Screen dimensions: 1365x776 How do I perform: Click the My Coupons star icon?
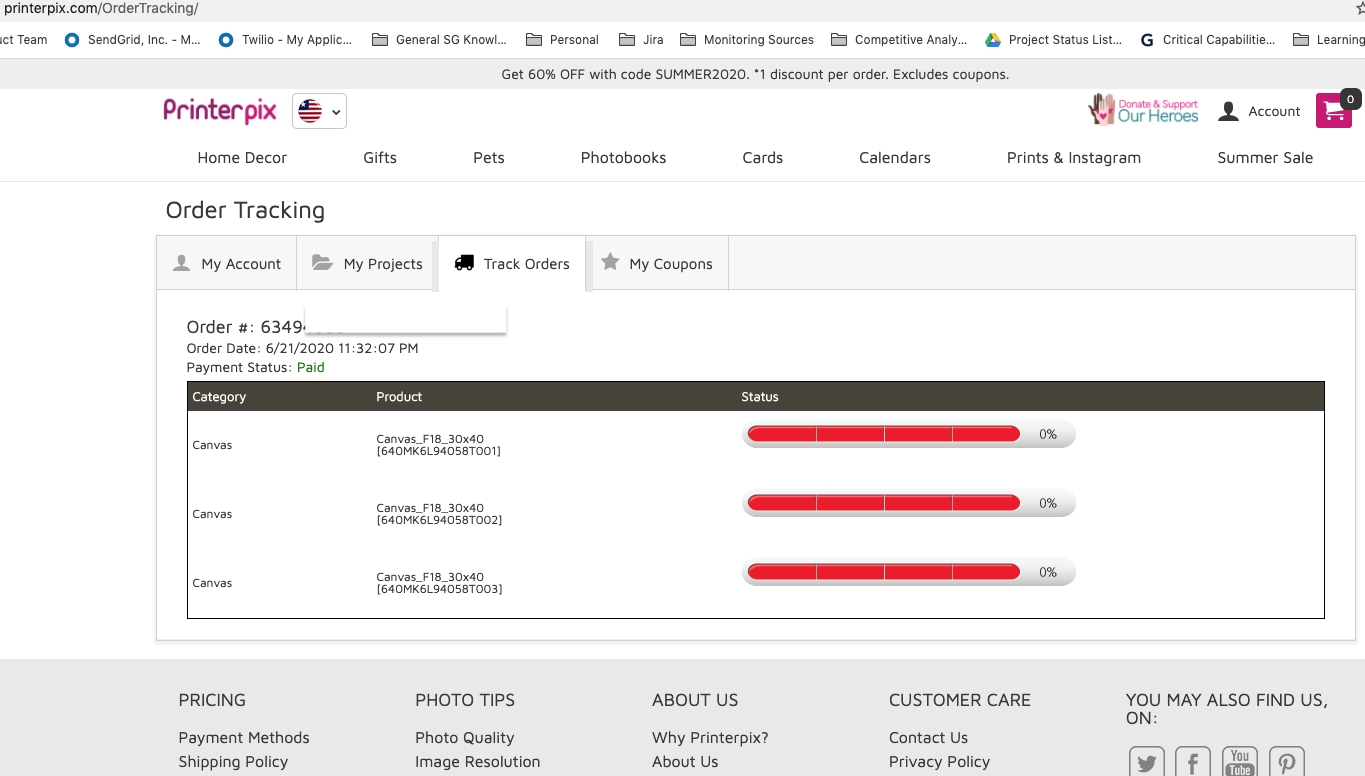(610, 262)
